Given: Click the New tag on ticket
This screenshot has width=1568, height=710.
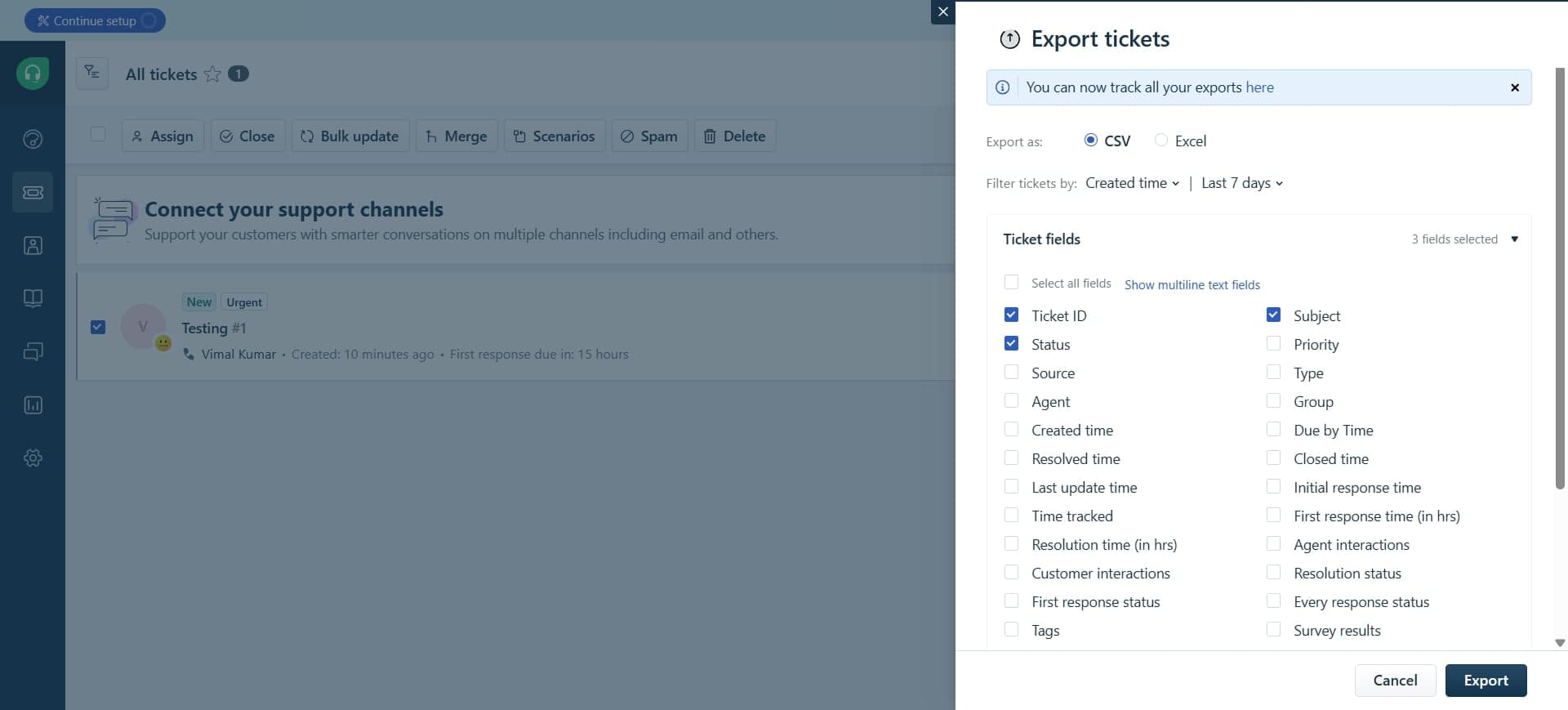Looking at the screenshot, I should 199,302.
